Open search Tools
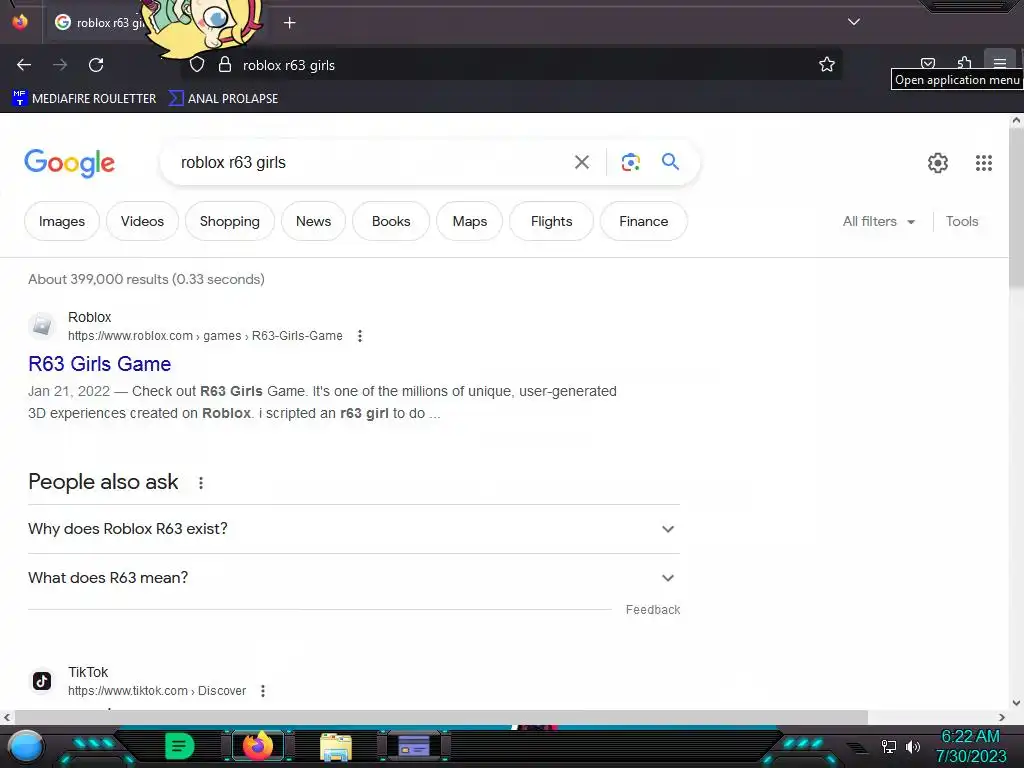1024x768 pixels. coord(962,221)
